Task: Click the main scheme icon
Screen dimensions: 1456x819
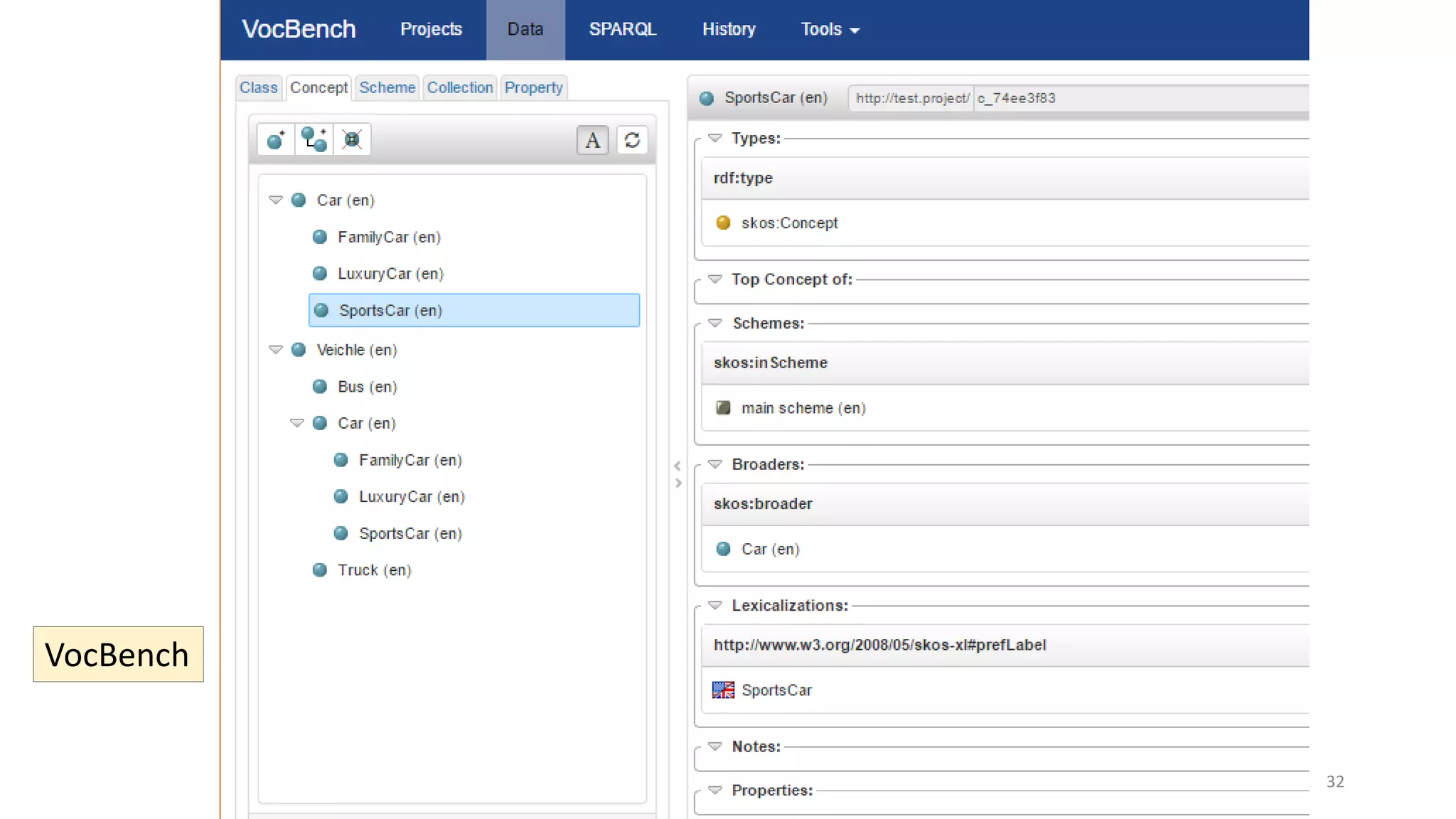Action: [723, 408]
